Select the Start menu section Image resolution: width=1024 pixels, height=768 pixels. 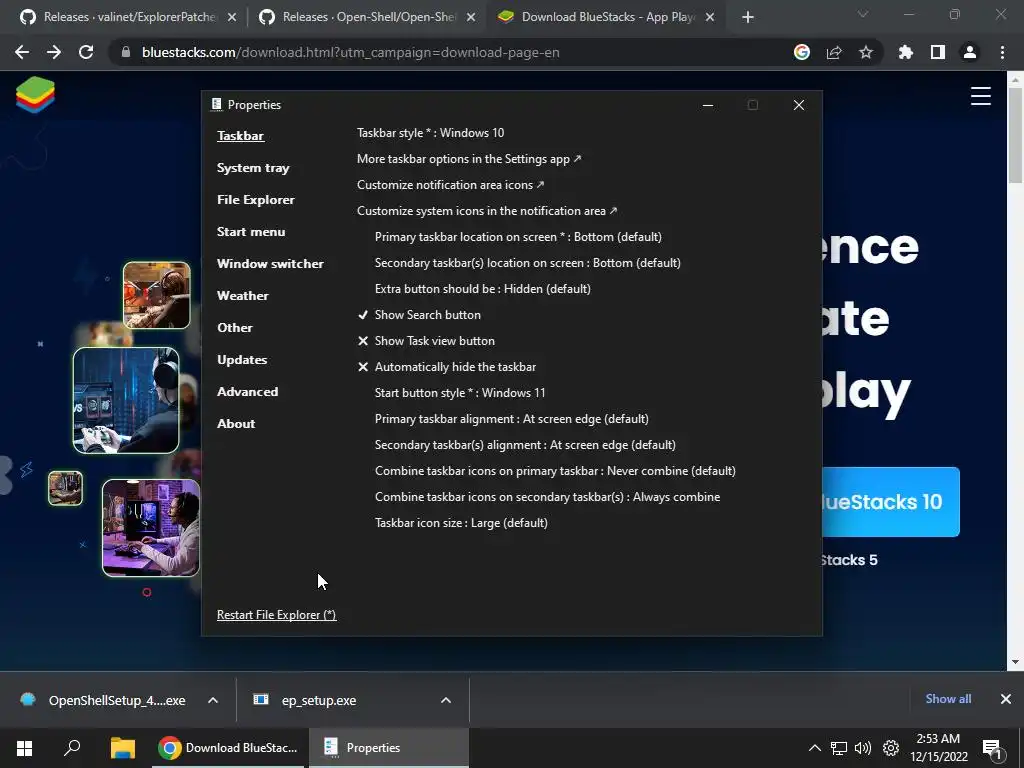coord(251,232)
